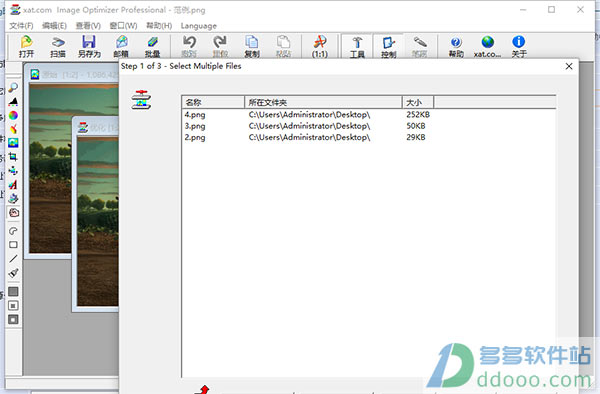Click the 另存为 (Save As) floppy icon

[x=89, y=46]
